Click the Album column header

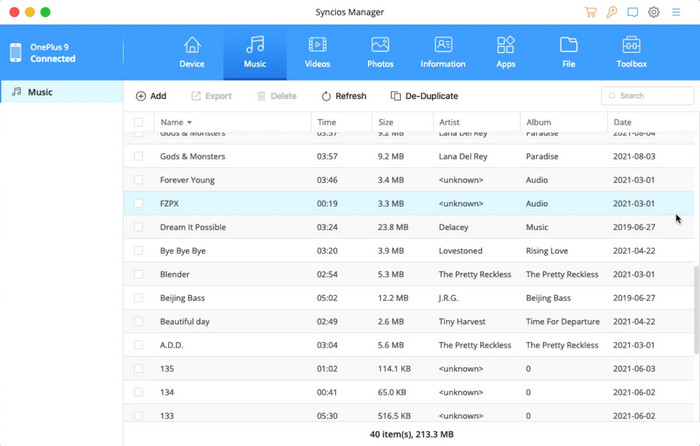coord(538,122)
